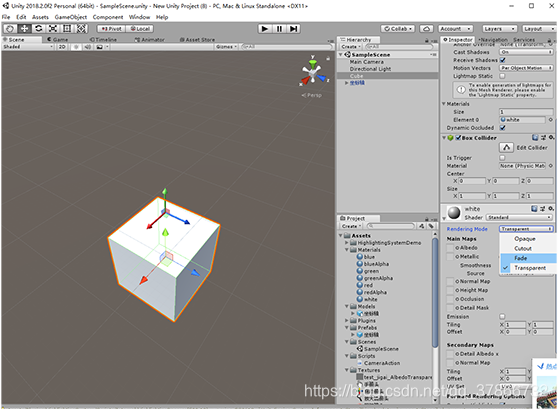Open Motion Vectors dropdown
The width and height of the screenshot is (558, 410).
coord(526,68)
